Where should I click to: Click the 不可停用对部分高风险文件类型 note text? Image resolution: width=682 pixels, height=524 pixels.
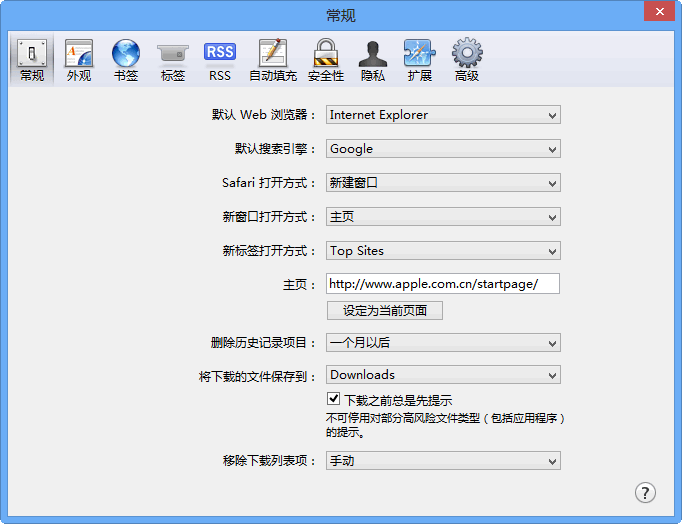pos(445,425)
